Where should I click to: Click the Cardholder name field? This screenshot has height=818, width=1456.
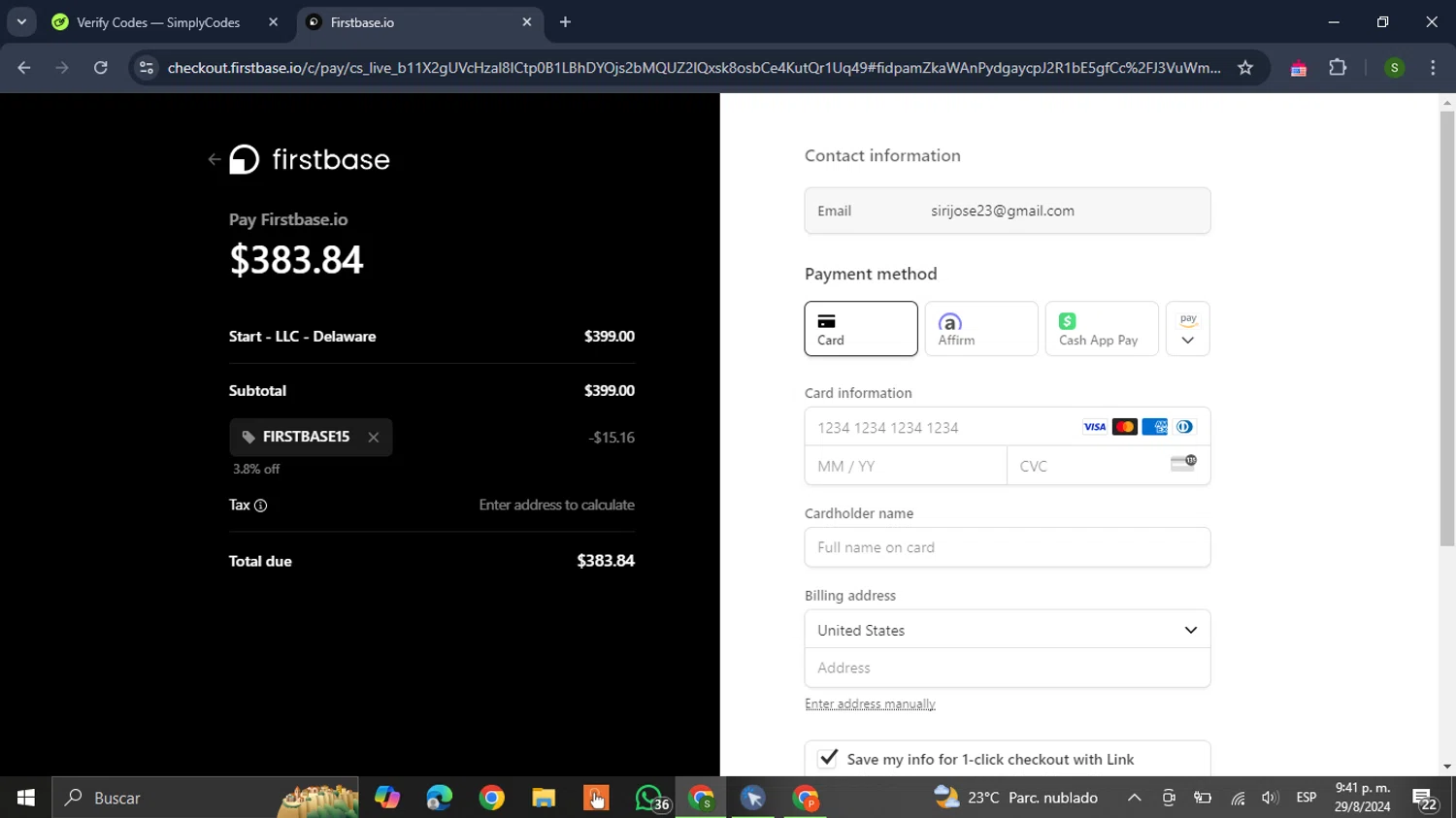(x=1008, y=547)
